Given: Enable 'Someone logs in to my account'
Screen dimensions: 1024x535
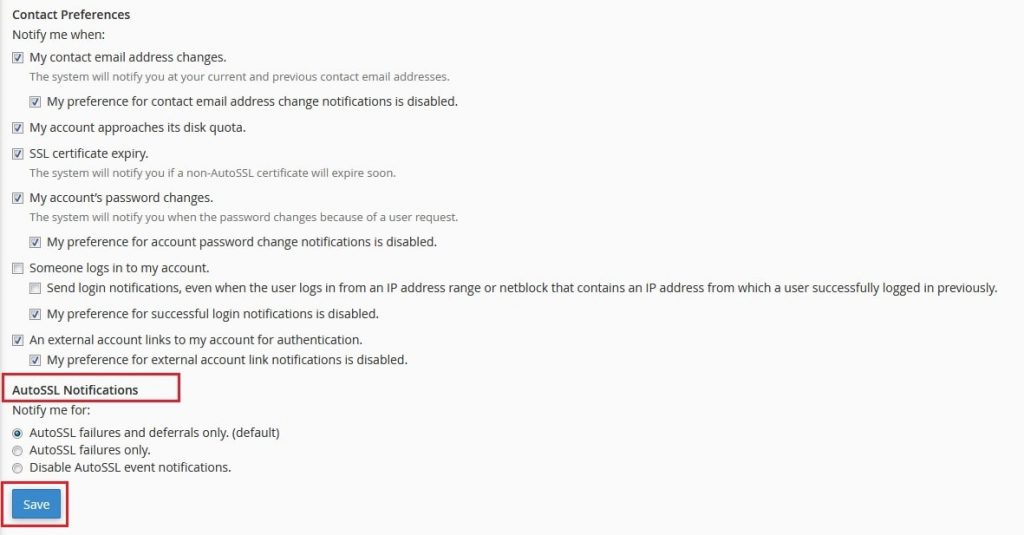Looking at the screenshot, I should (18, 268).
